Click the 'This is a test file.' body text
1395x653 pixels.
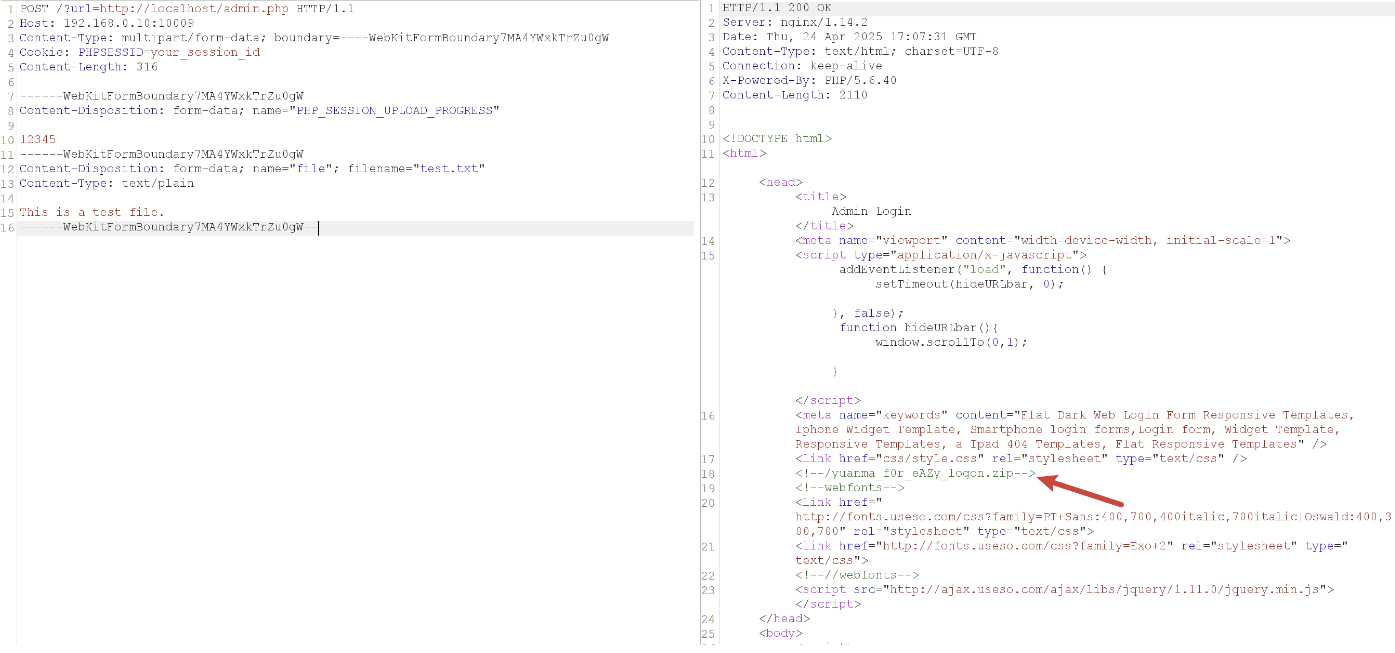[92, 212]
